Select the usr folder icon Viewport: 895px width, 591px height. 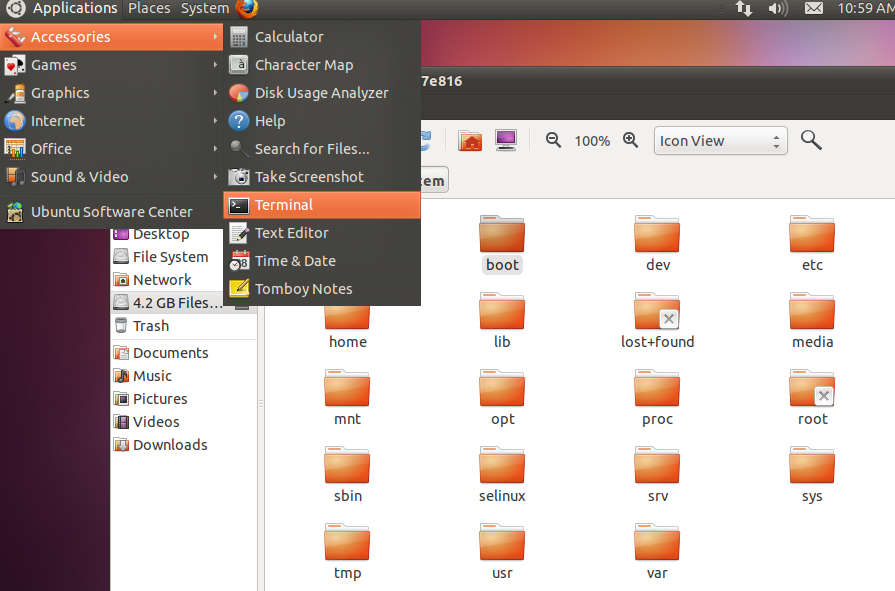[502, 542]
